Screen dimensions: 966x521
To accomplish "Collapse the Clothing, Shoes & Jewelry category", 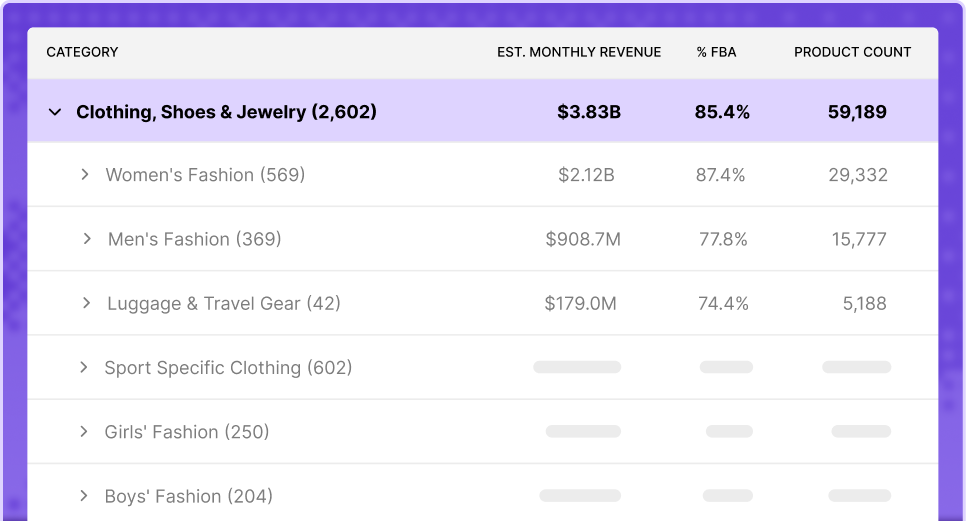I will point(55,112).
